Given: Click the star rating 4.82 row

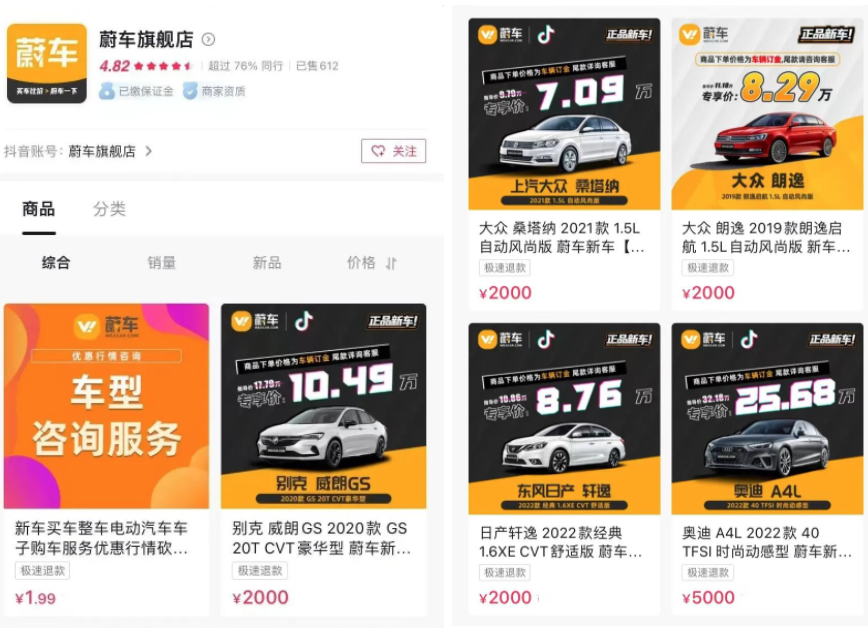Looking at the screenshot, I should coord(146,66).
